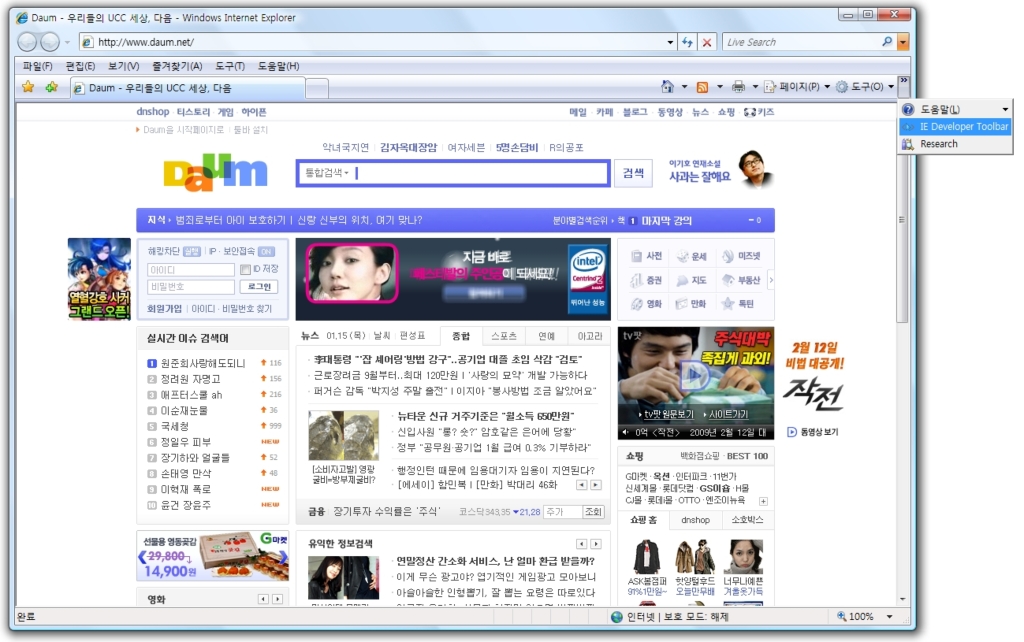Click the page's vertical scrollbar thumb
The image size is (1024, 642).
coord(903,220)
